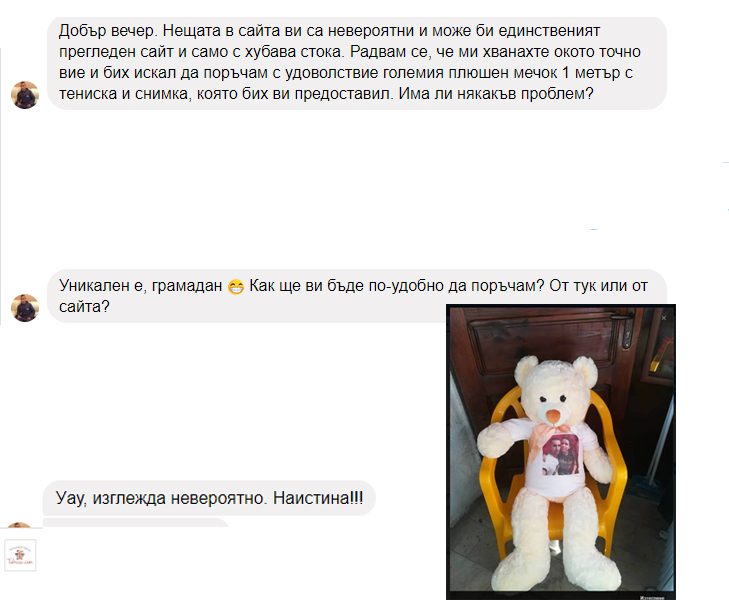Open the sender avatar beside the first message
Image resolution: width=729 pixels, height=600 pixels.
pos(25,95)
